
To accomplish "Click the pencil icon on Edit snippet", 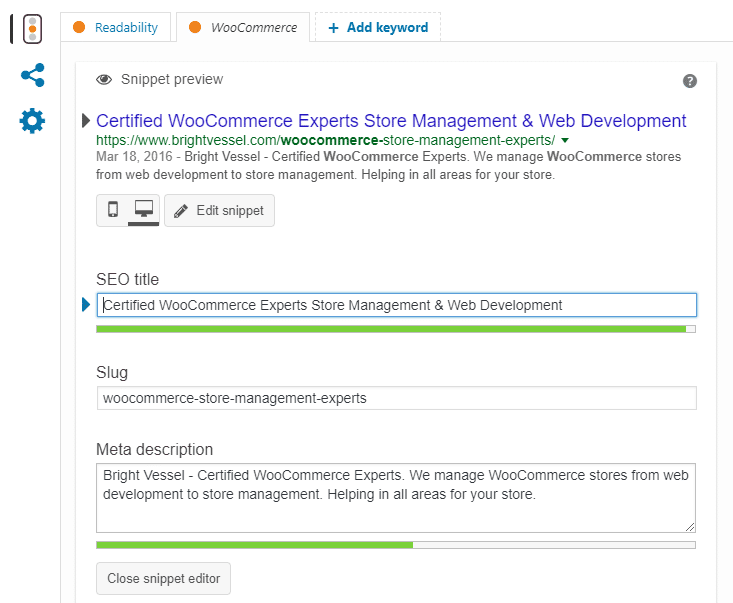I will click(x=181, y=211).
